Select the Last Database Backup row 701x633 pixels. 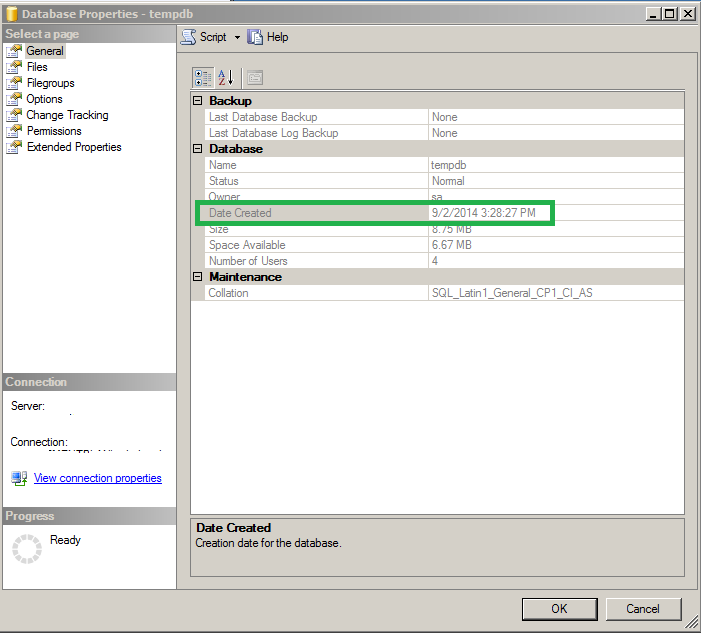pos(444,117)
